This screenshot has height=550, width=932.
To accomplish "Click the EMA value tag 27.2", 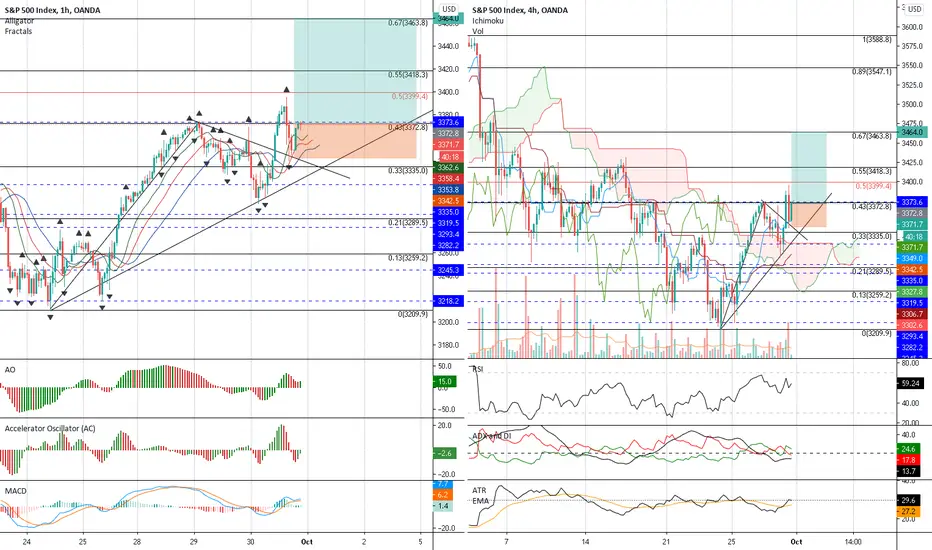I will point(909,511).
